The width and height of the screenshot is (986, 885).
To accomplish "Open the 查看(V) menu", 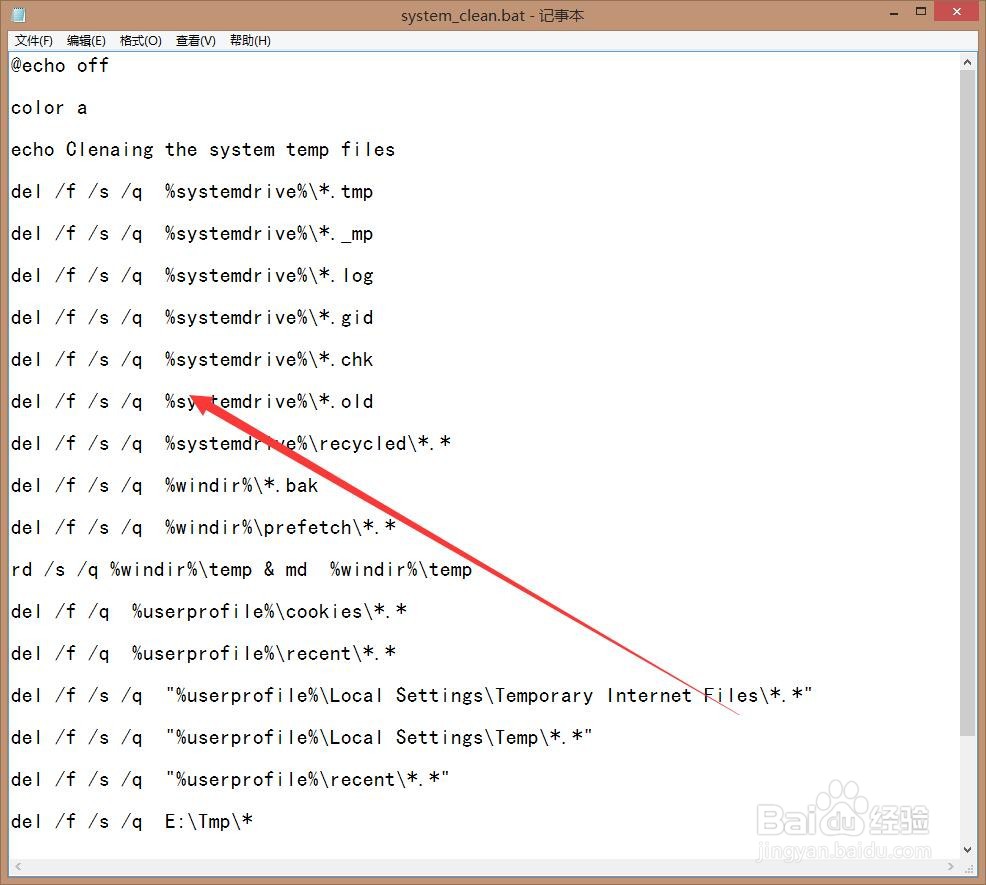I will pos(196,41).
